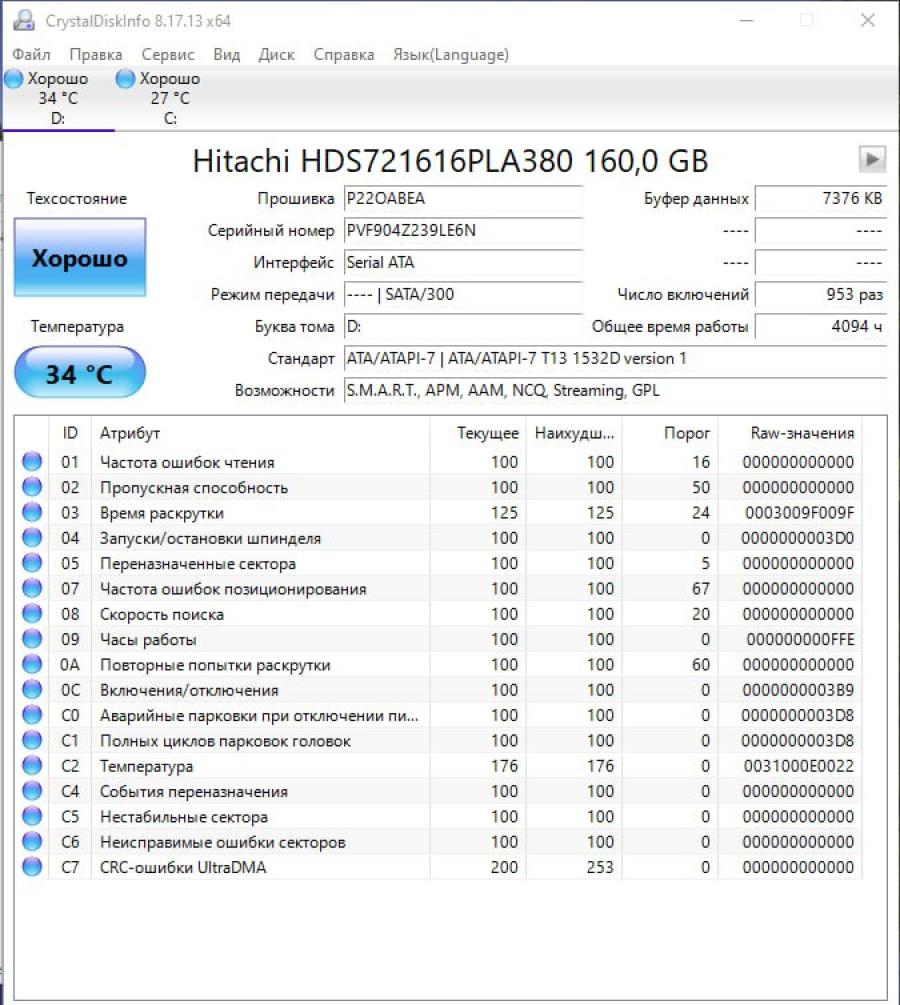Click the status icon for "CRC-ошибки UltraDMA"
900x1005 pixels.
coord(31,867)
